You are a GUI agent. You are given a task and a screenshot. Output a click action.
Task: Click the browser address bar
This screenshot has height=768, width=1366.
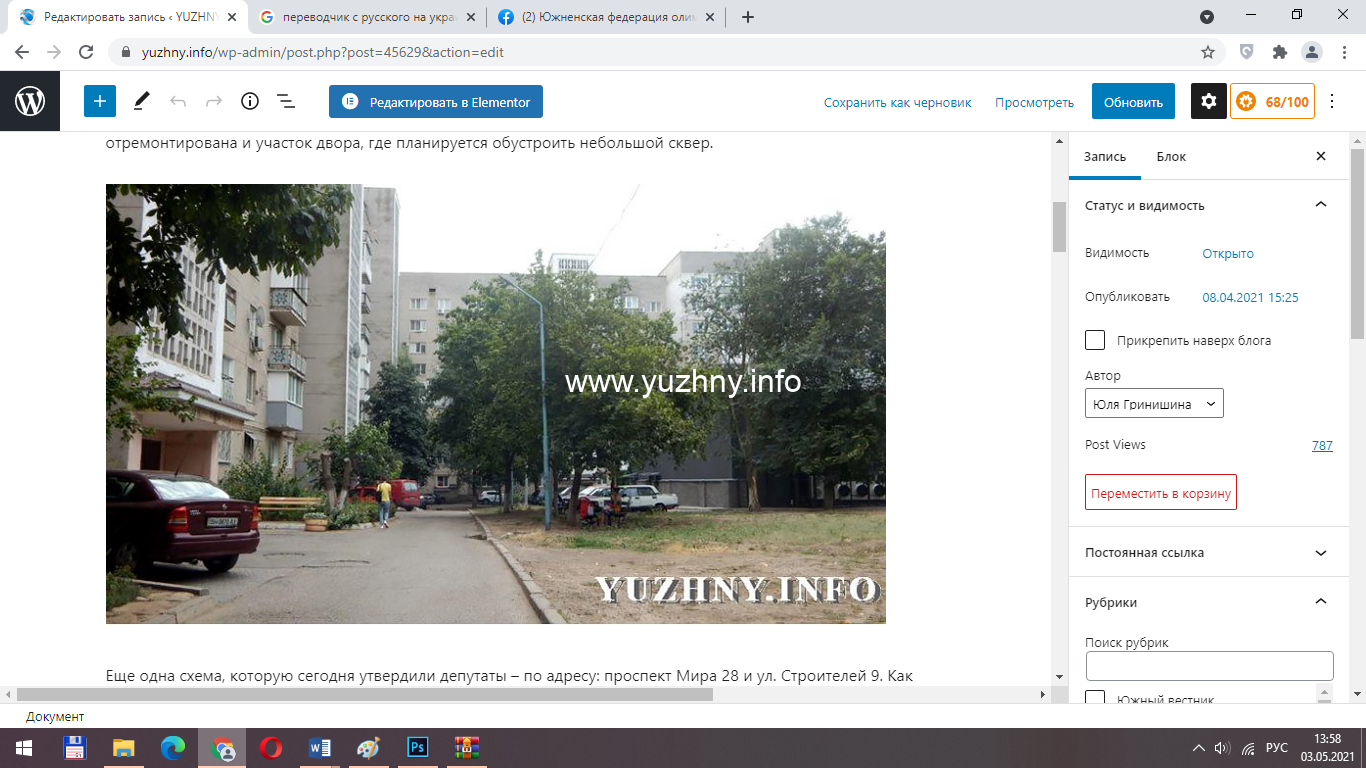pos(660,51)
